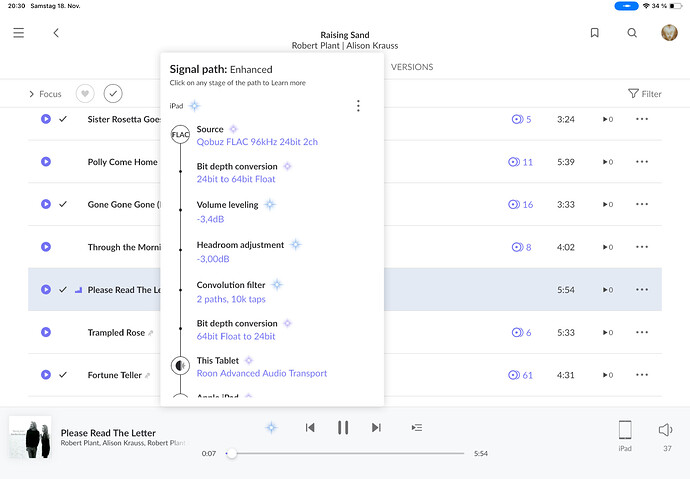This screenshot has width=690, height=479.
Task: Open more options for Gone Gone Gone
Action: (642, 204)
